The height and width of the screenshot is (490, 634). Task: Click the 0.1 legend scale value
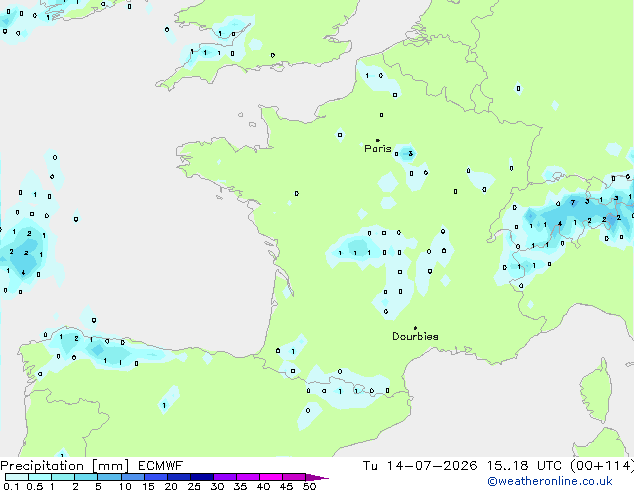pos(11,486)
